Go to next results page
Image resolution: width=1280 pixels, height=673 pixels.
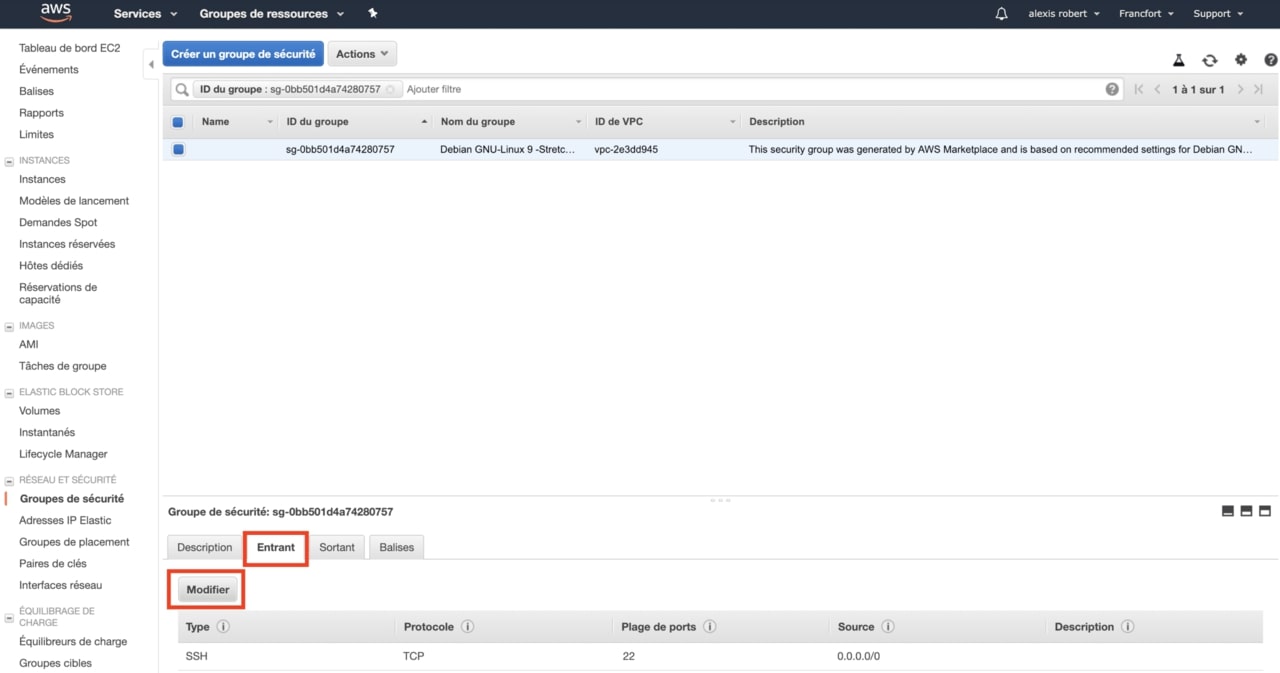point(1241,89)
